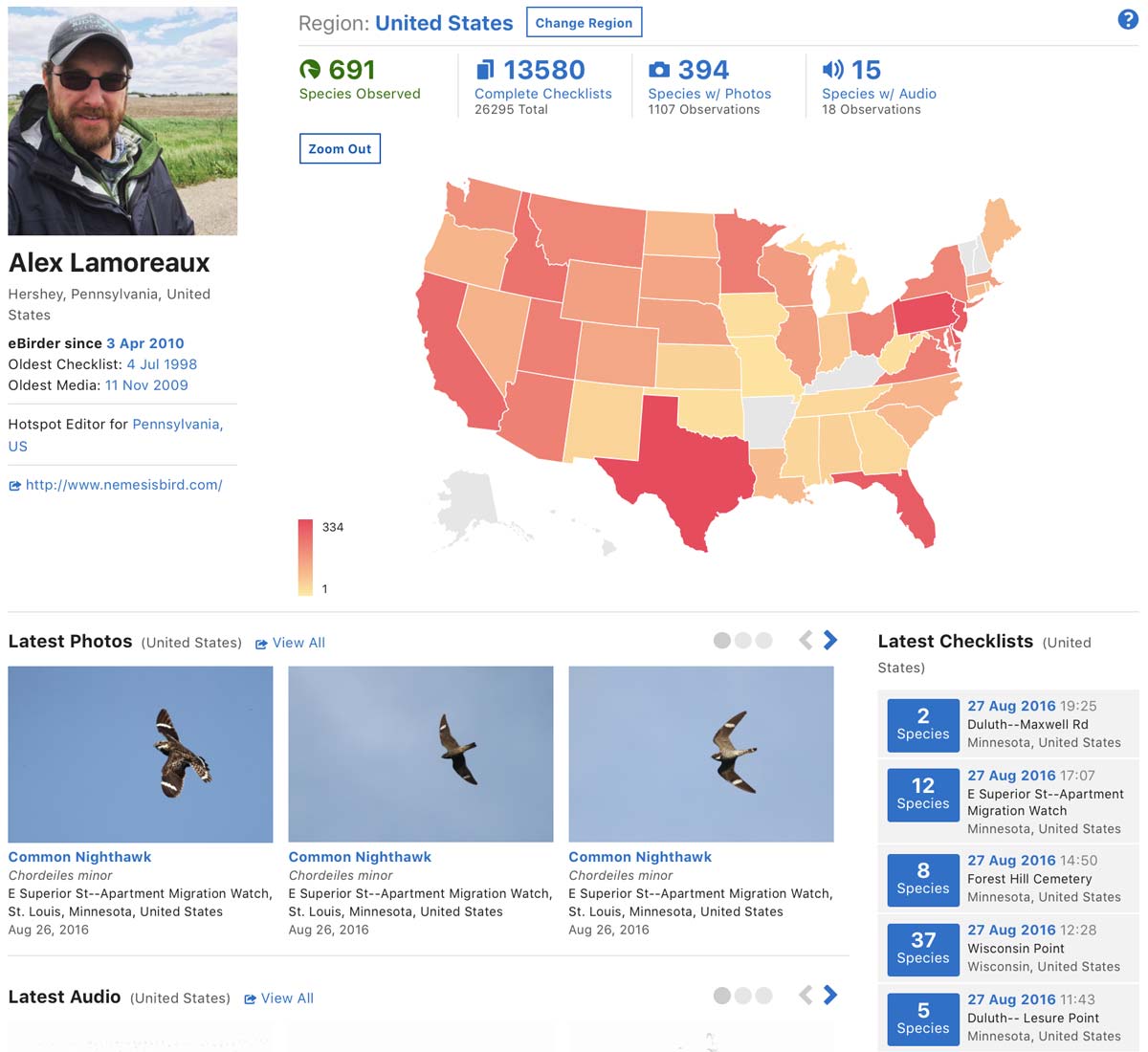Open View All link for Latest Photos
The width and height of the screenshot is (1148, 1052).
click(290, 644)
